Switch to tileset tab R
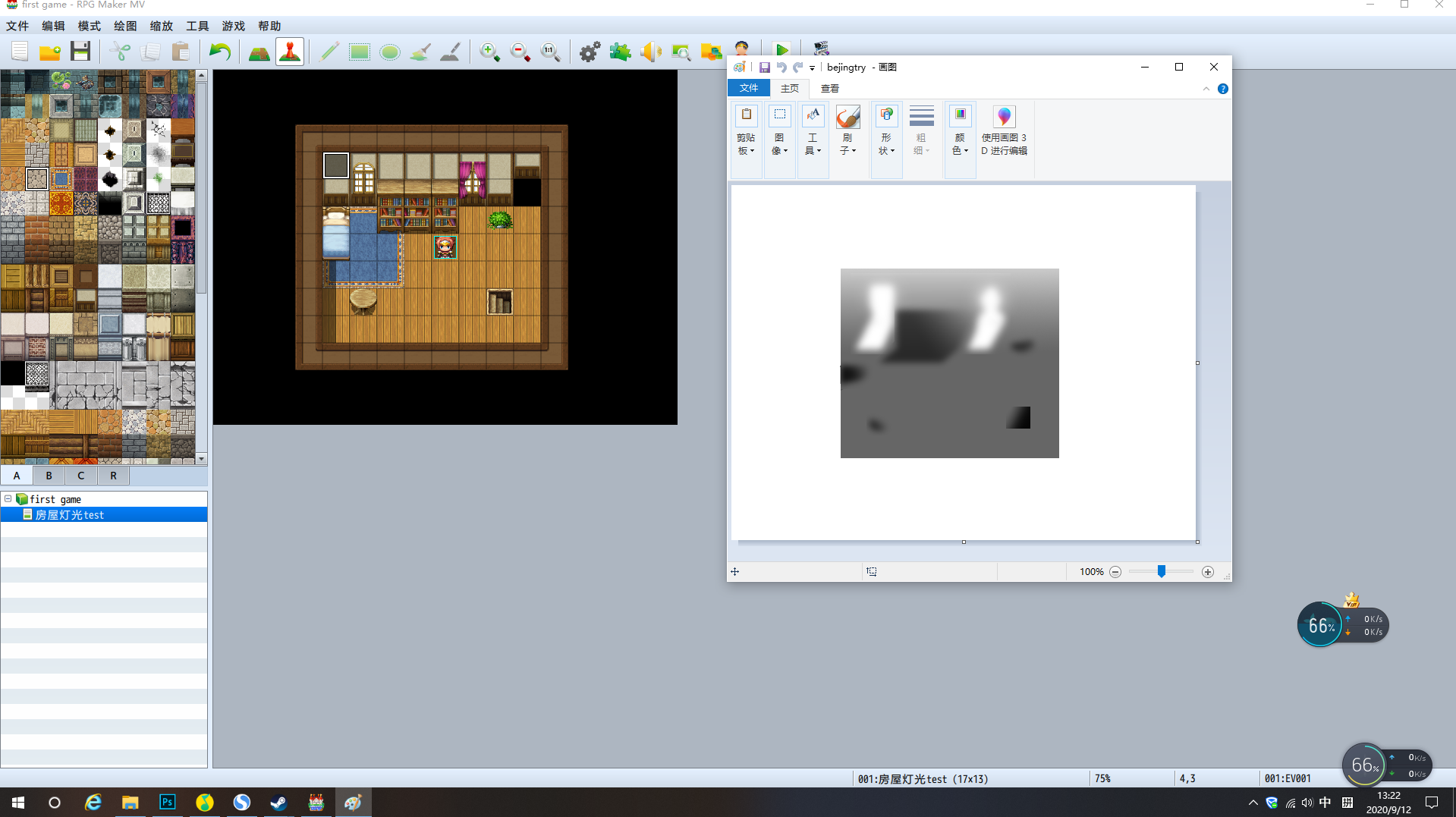 coord(114,476)
